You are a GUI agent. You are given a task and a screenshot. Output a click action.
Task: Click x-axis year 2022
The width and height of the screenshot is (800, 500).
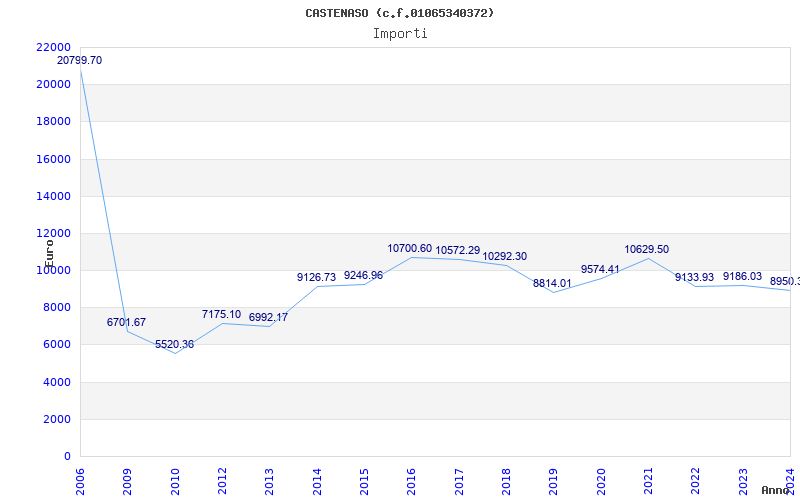point(695,481)
